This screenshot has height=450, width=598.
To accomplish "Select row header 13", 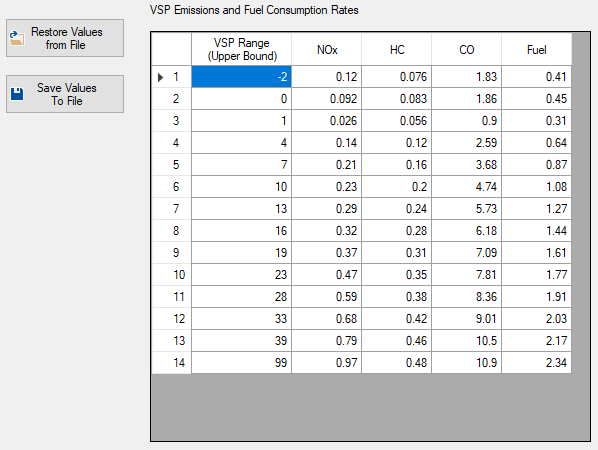I will click(172, 341).
